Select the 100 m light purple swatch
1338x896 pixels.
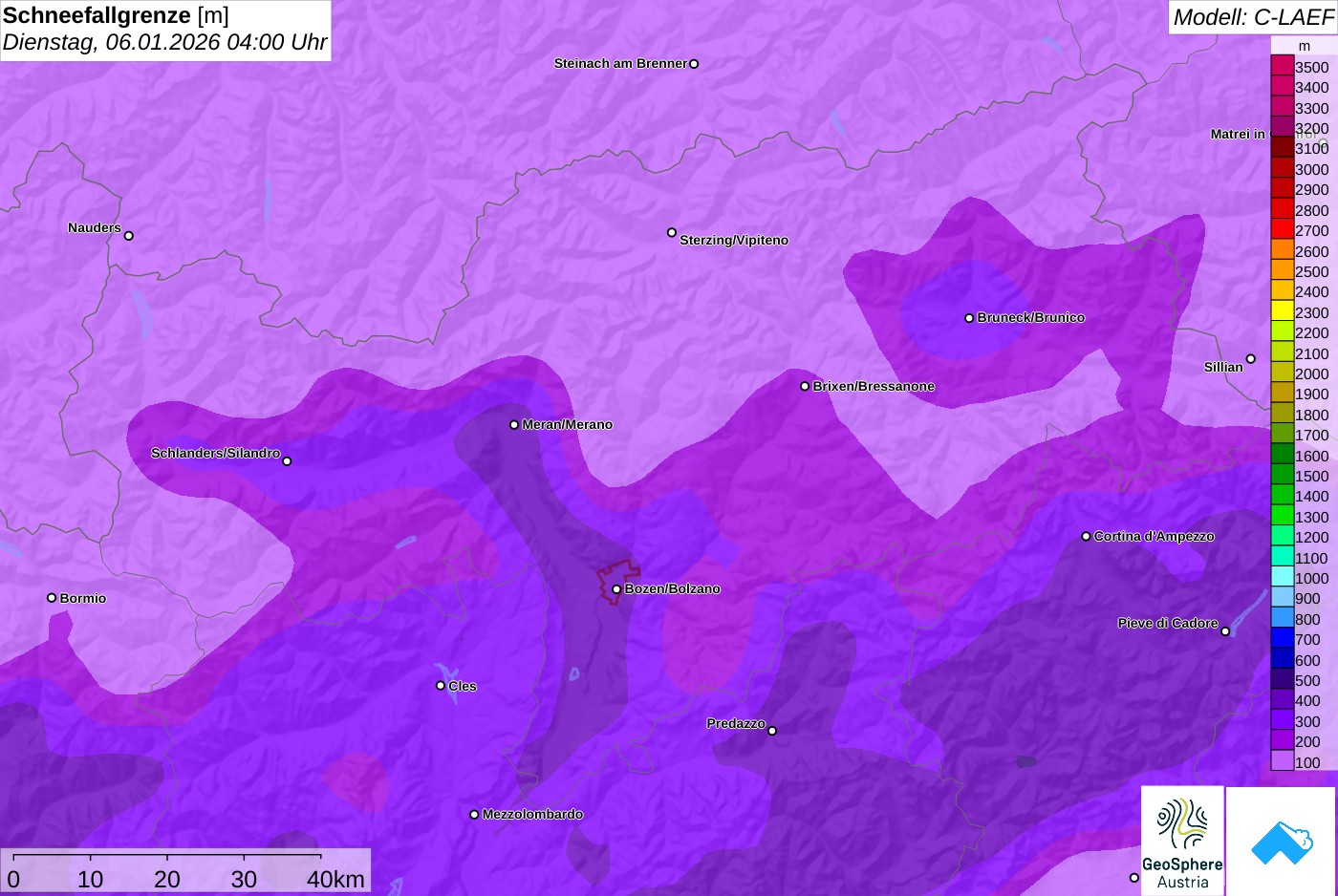click(x=1282, y=761)
